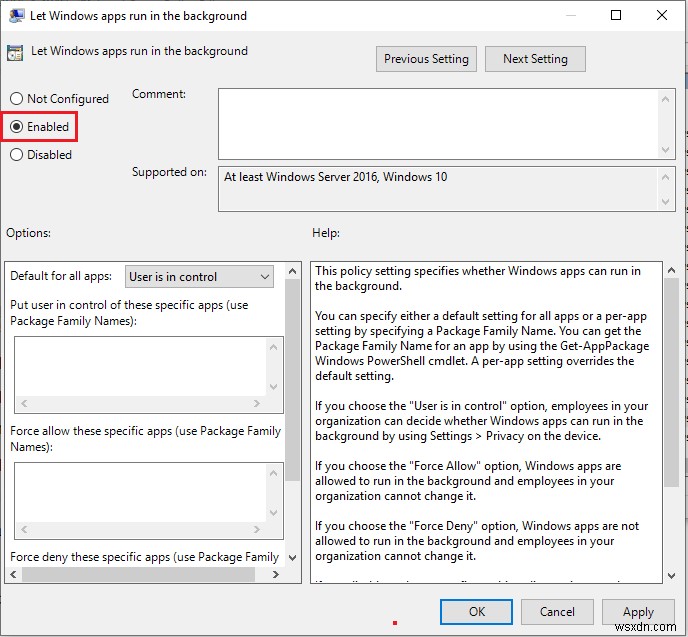
Task: Click Options pane scroll down arrow
Action: coord(293,558)
